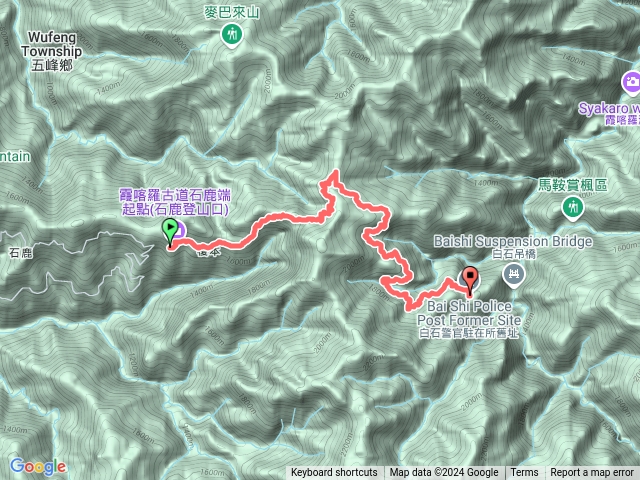This screenshot has height=480, width=640.
Task: Select the 霞喀羅古道石鹿端起點 label
Action: coord(175,202)
